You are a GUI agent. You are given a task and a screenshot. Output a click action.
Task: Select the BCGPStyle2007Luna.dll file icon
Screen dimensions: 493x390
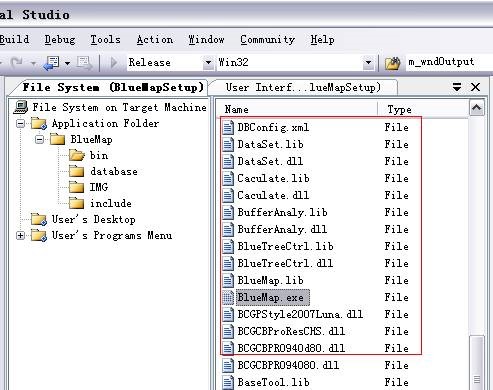pyautogui.click(x=228, y=315)
